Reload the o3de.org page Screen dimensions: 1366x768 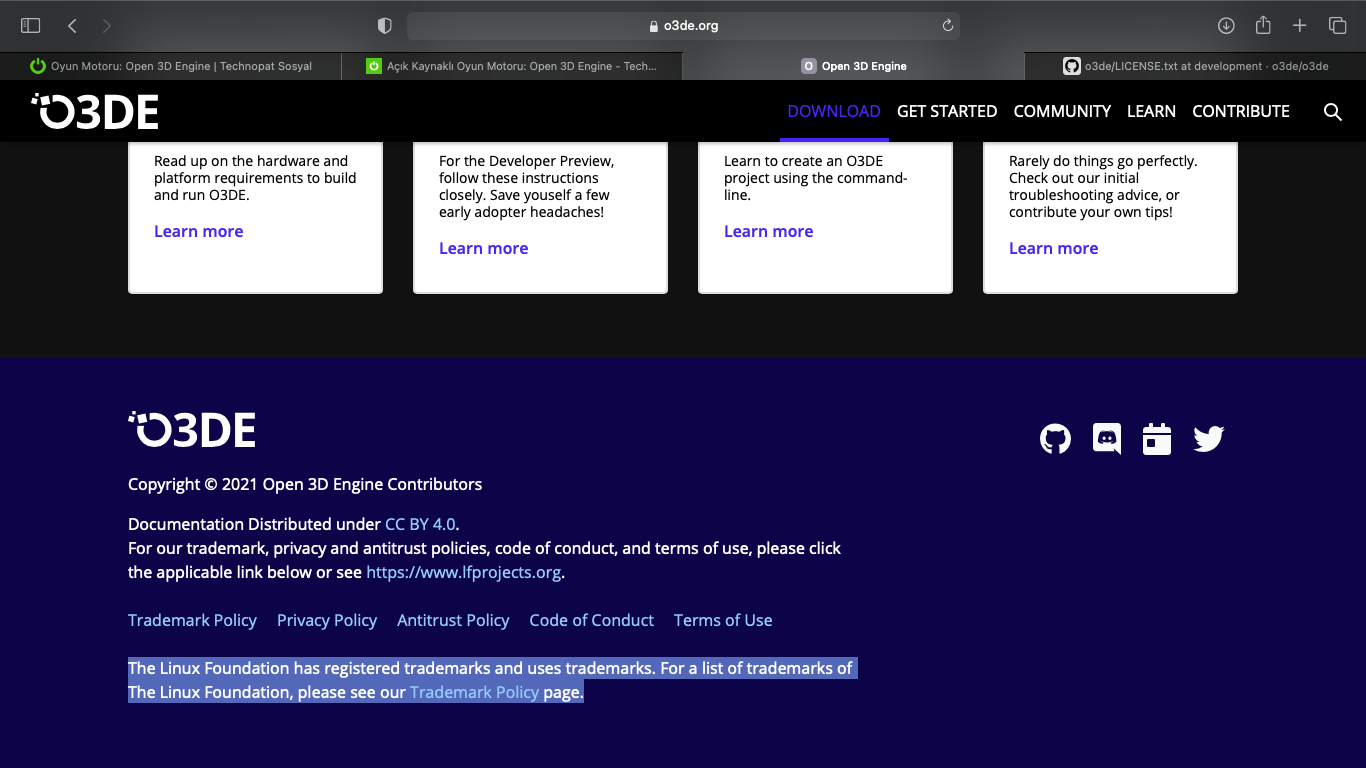948,26
